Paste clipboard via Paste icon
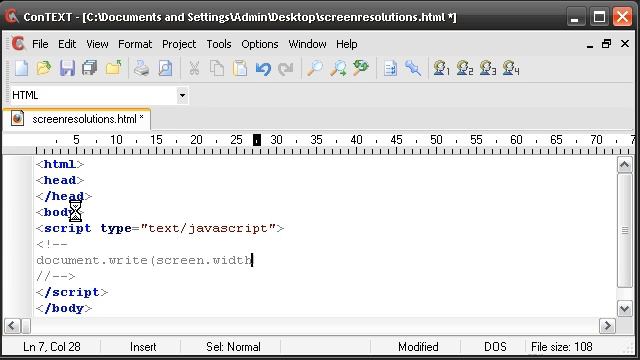The width and height of the screenshot is (640, 360). pos(240,68)
